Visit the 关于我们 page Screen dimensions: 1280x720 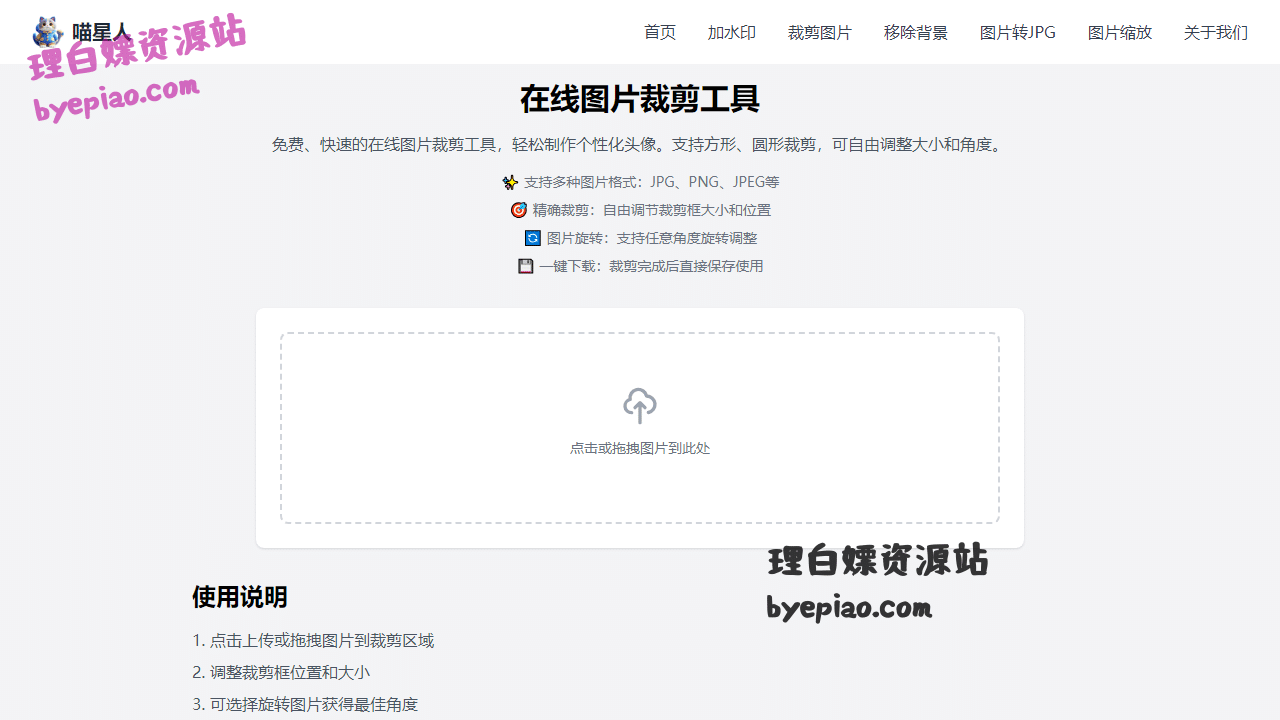coord(1216,32)
